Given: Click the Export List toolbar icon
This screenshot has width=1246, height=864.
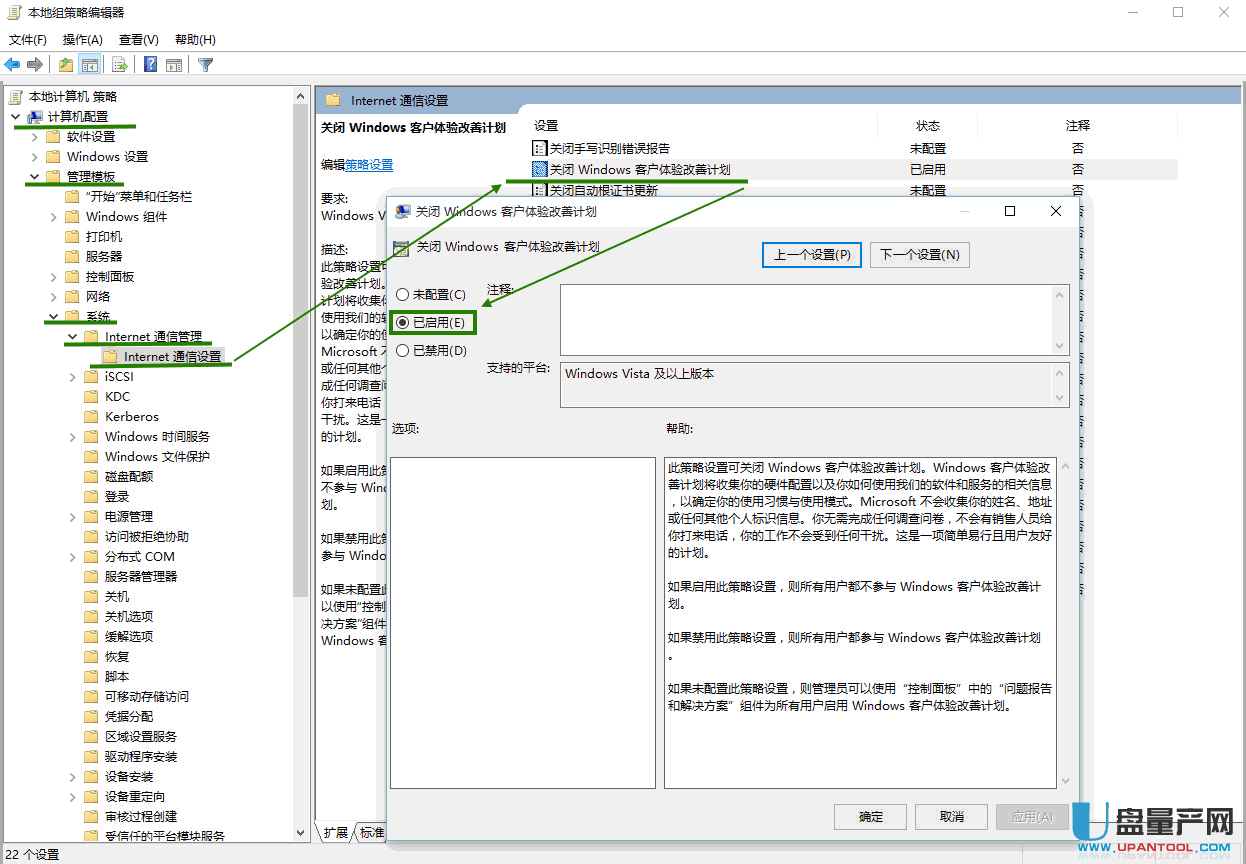Looking at the screenshot, I should [120, 65].
